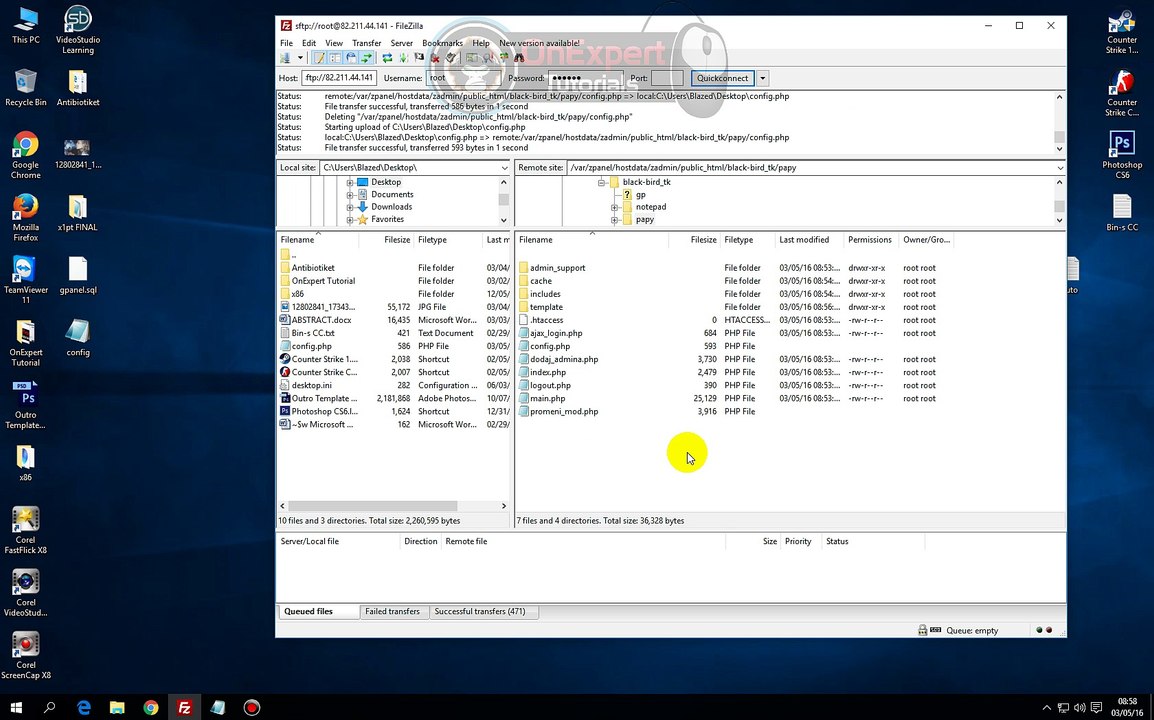Toggle synchronized browsing
This screenshot has height=720, width=1154.
(503, 57)
